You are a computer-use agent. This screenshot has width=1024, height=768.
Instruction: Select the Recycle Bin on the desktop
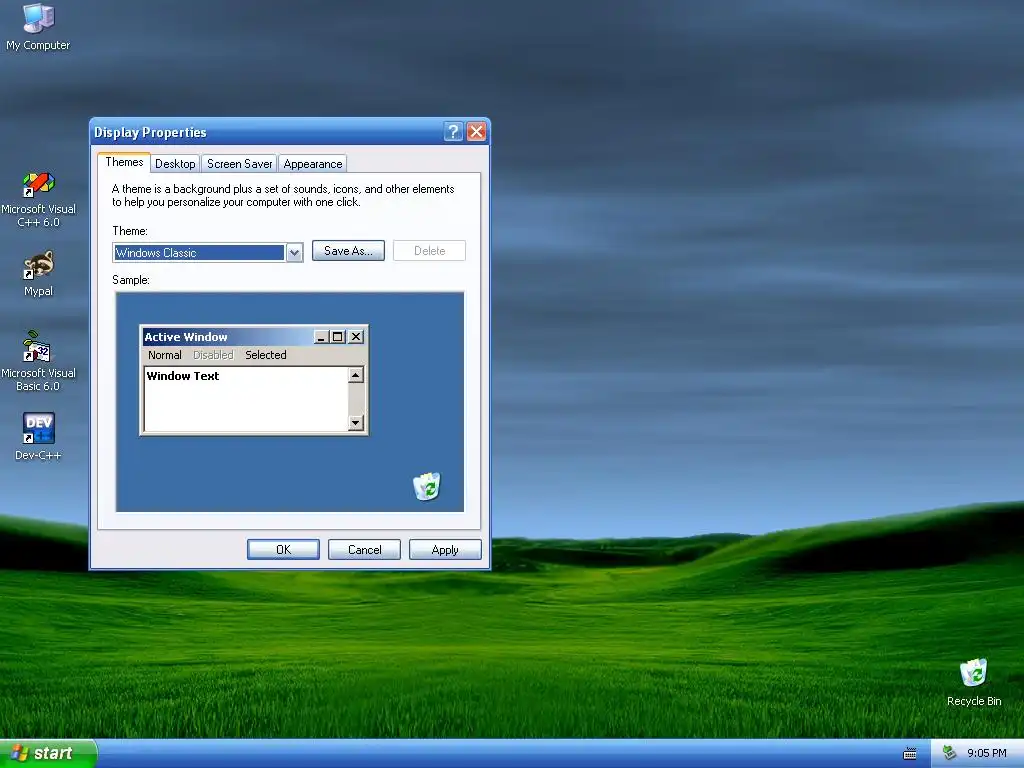973,682
